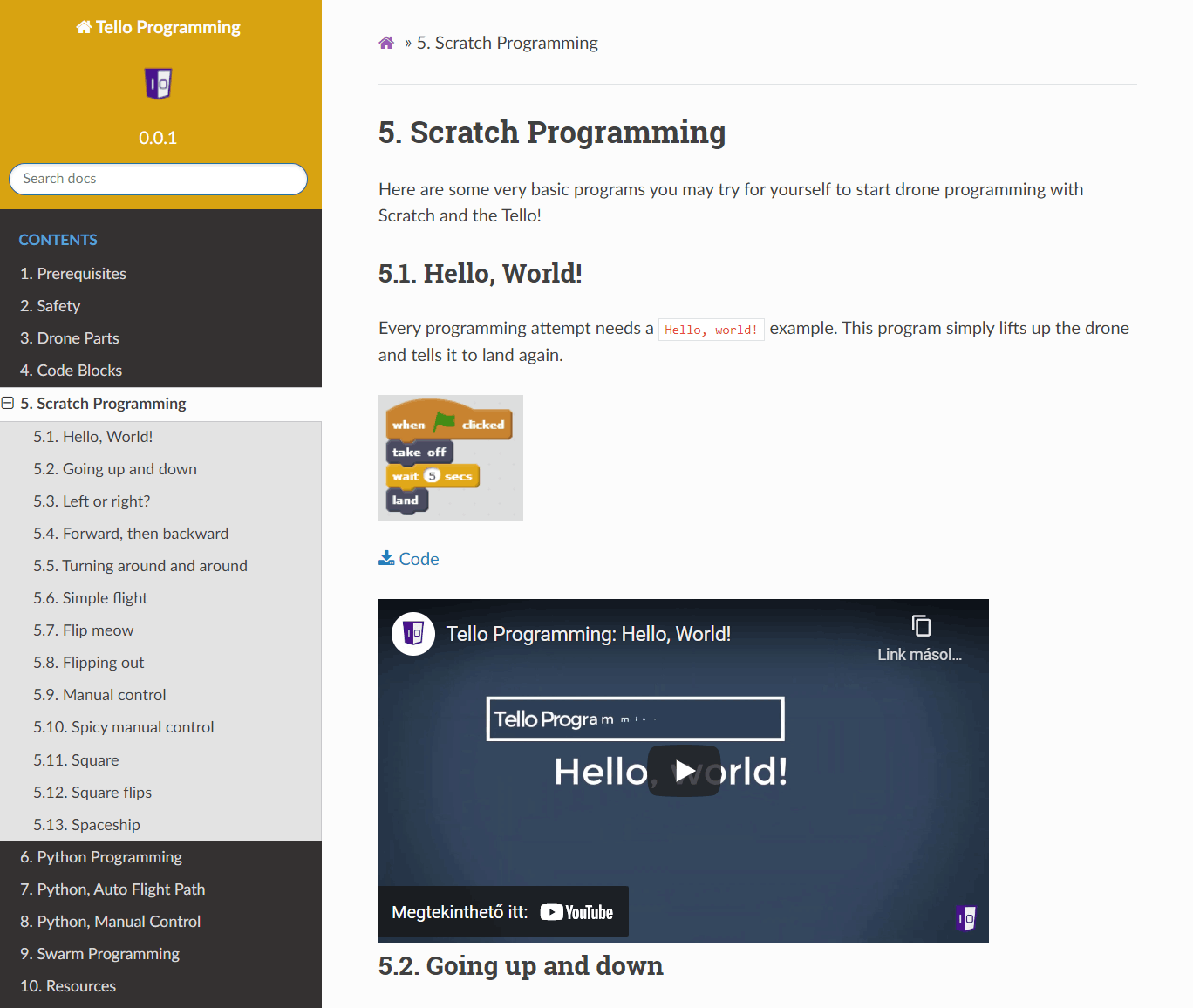Click the Search docs input field

tap(158, 179)
